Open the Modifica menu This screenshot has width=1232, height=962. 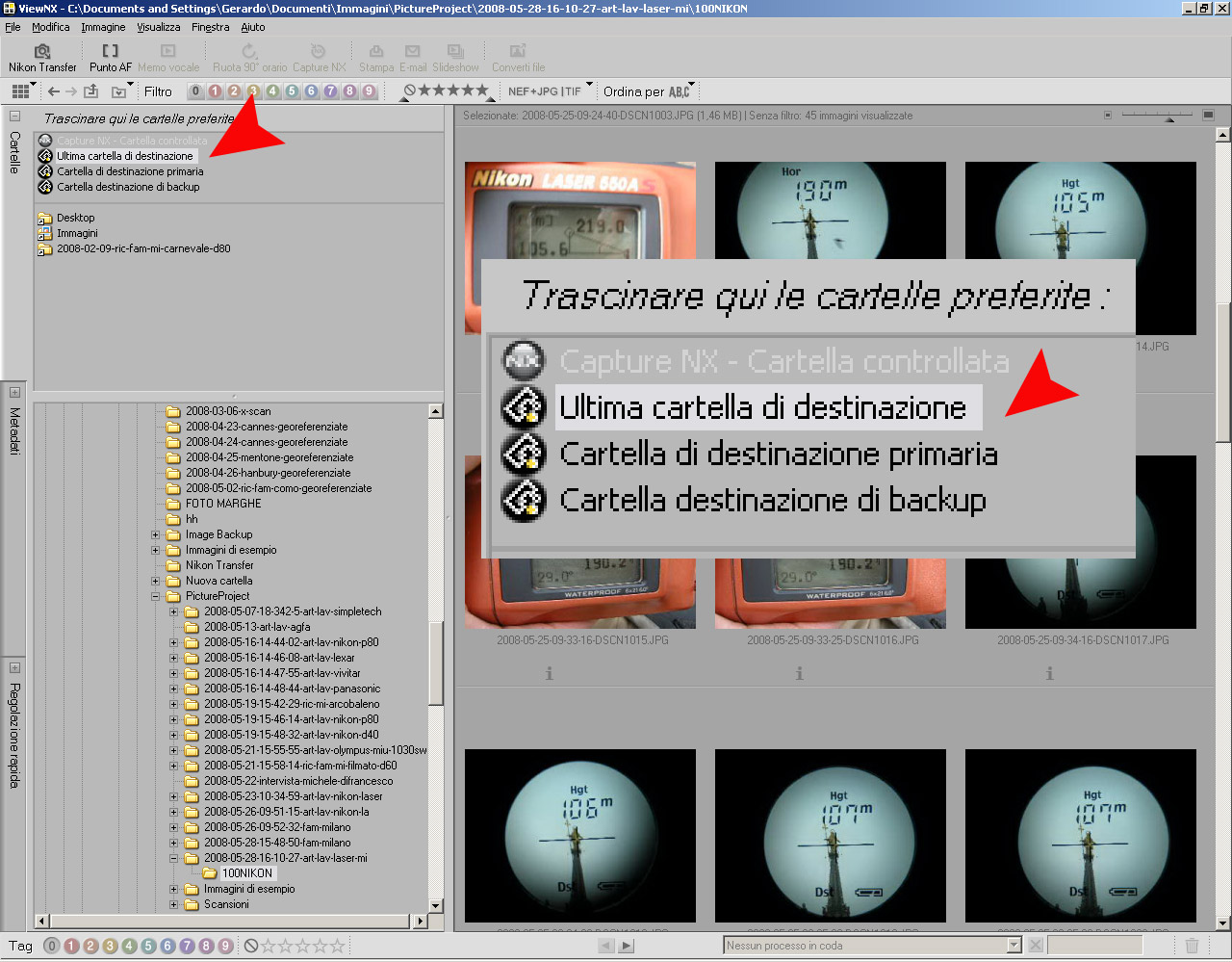coord(51,27)
